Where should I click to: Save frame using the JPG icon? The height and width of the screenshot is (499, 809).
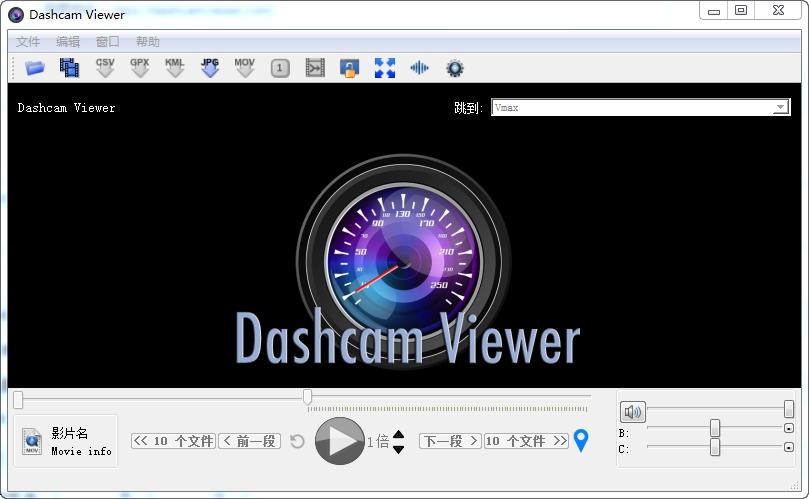click(x=209, y=68)
